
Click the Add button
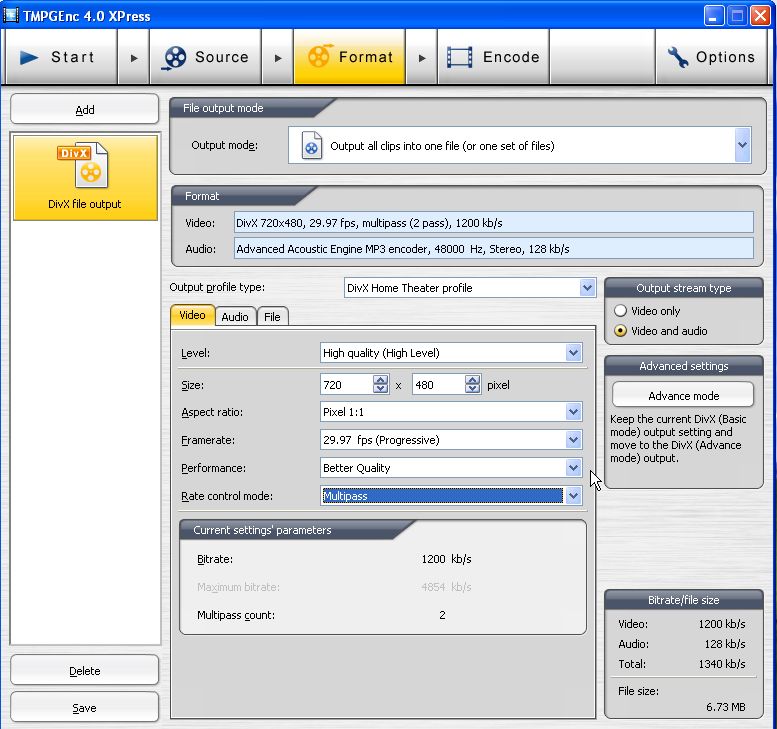[x=84, y=109]
